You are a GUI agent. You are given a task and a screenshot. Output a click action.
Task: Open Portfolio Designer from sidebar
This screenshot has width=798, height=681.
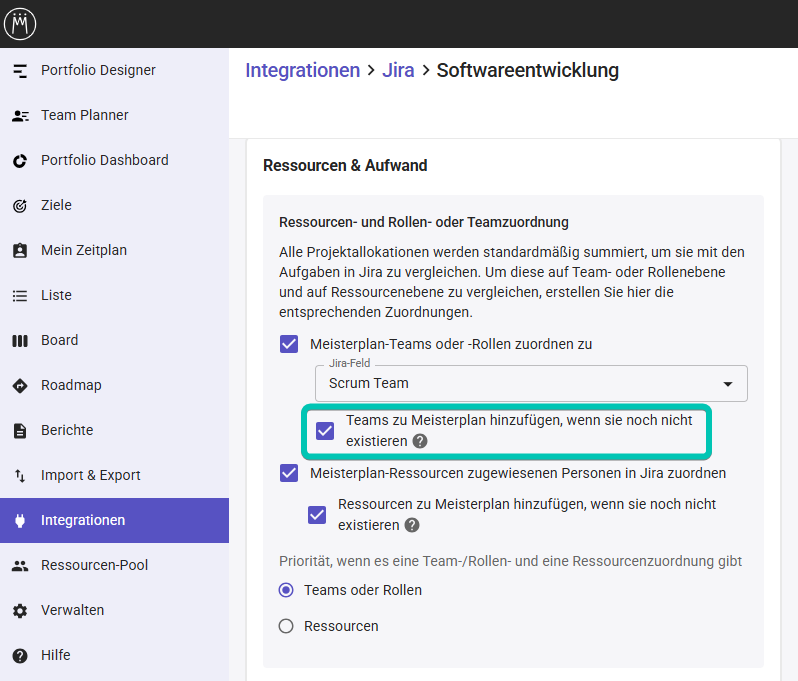coord(115,71)
